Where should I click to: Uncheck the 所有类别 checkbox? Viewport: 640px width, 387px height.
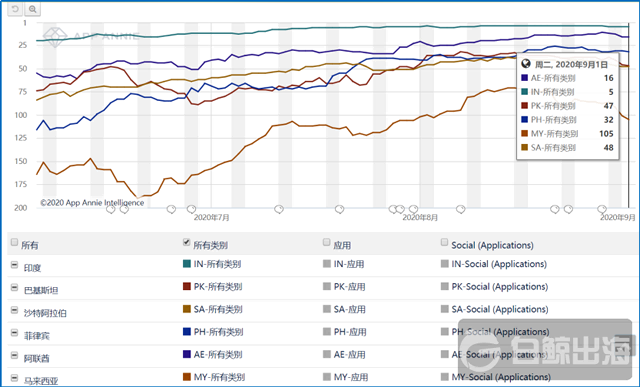click(187, 242)
